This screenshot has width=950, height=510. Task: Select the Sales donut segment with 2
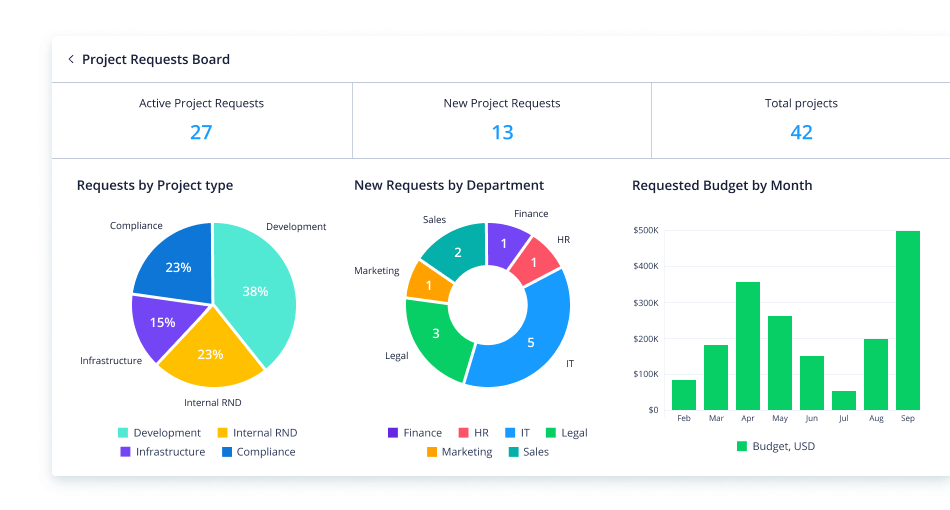(x=457, y=251)
